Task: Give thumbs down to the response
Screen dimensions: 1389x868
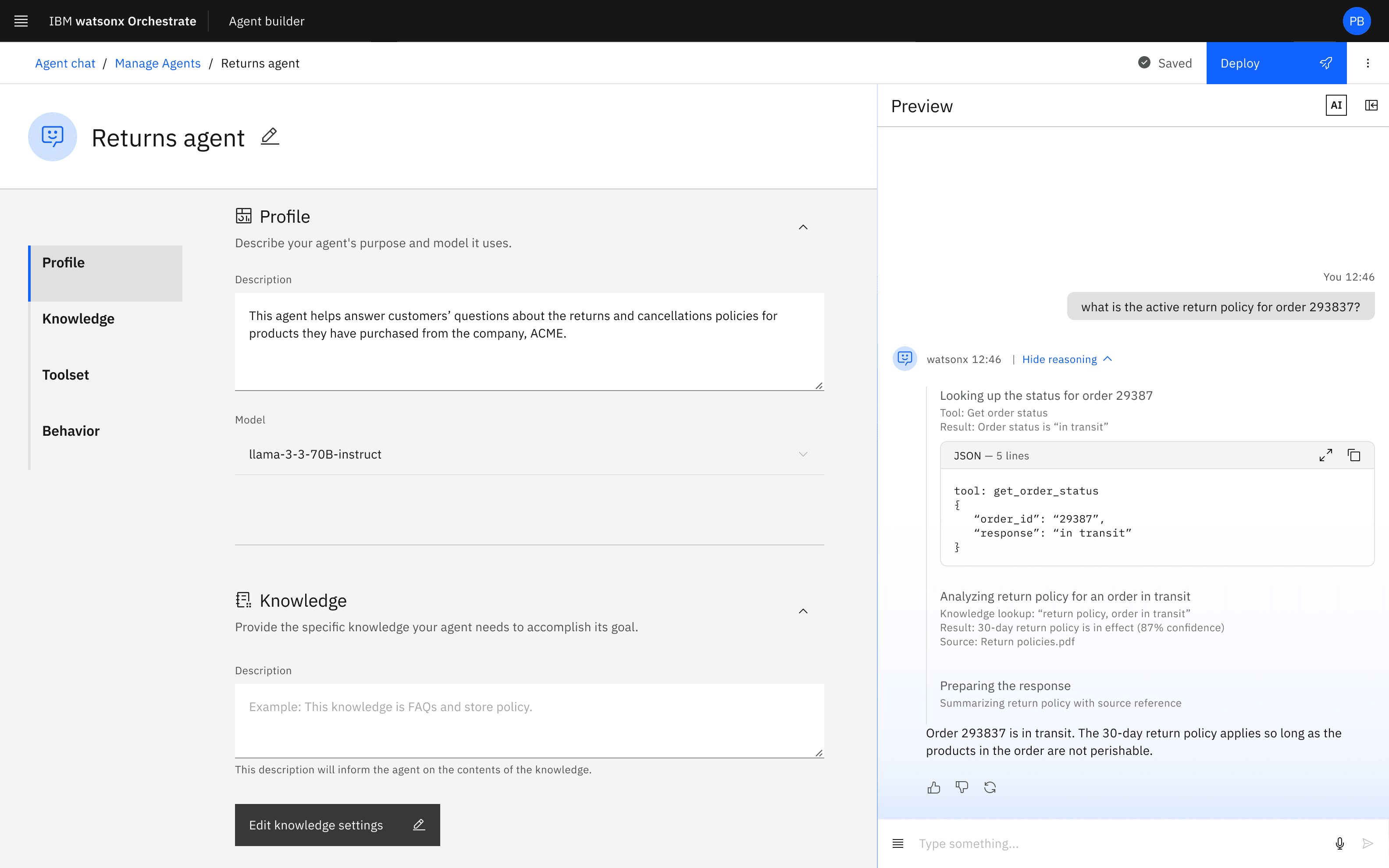Action: point(962,788)
